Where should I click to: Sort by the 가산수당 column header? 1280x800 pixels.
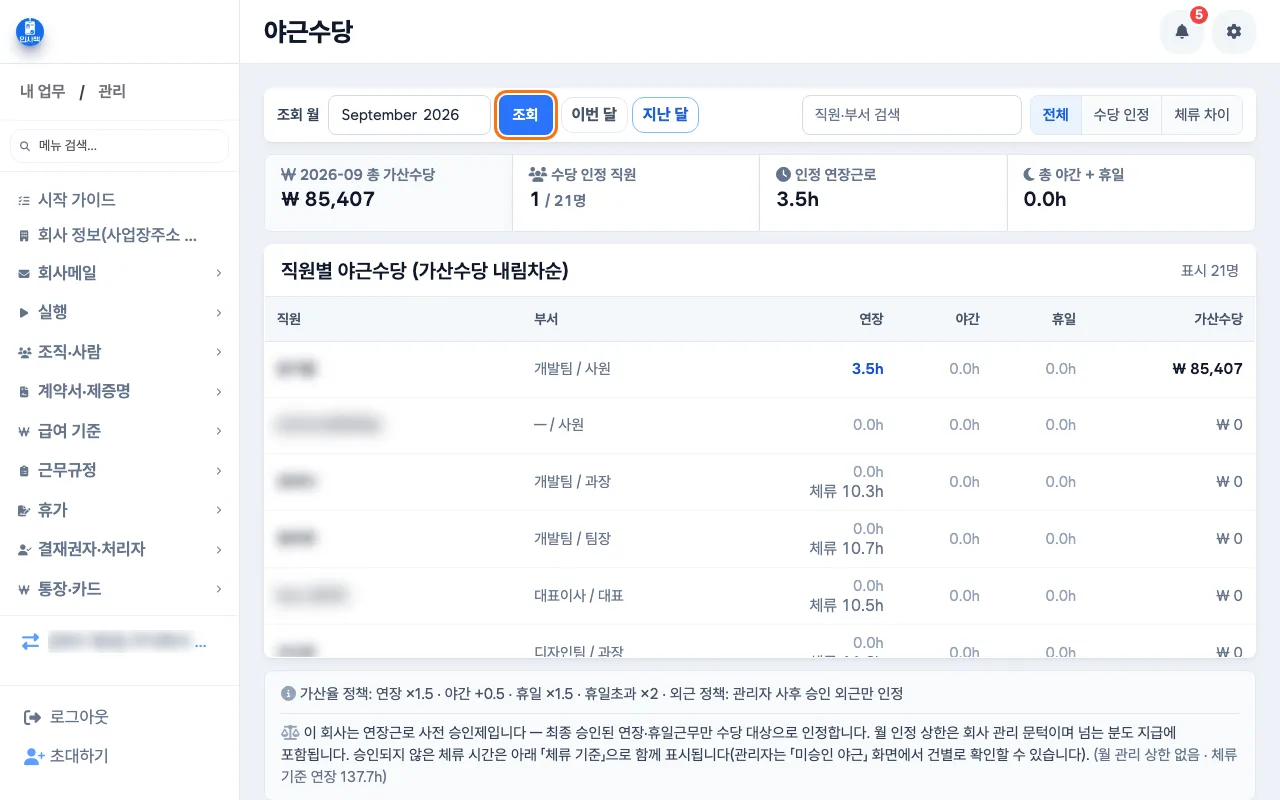click(1218, 319)
